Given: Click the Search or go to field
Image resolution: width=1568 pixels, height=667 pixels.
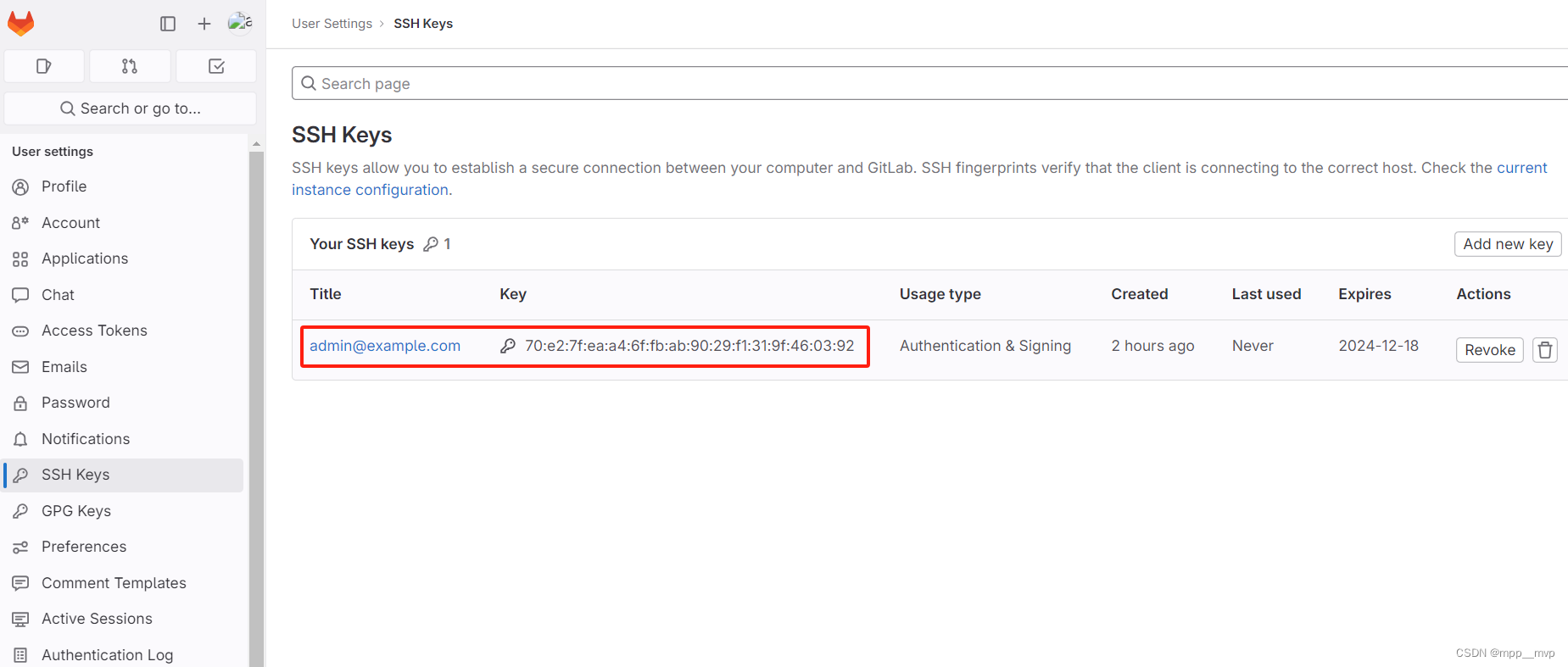Looking at the screenshot, I should [131, 108].
